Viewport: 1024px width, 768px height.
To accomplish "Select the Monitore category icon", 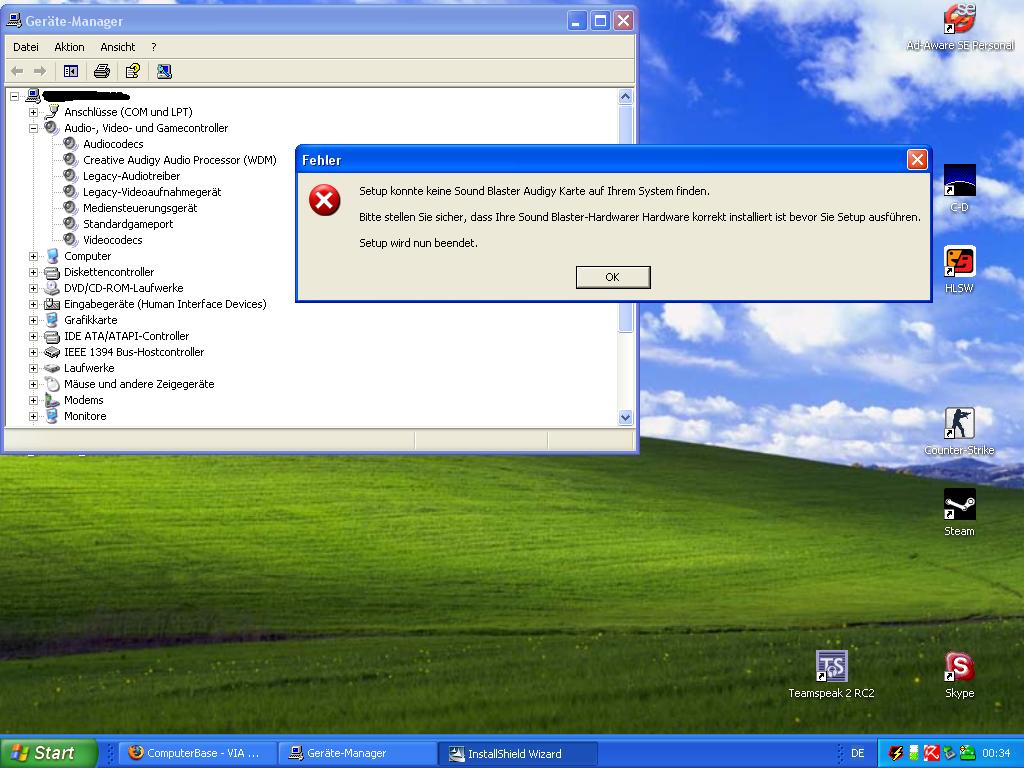I will pos(52,416).
